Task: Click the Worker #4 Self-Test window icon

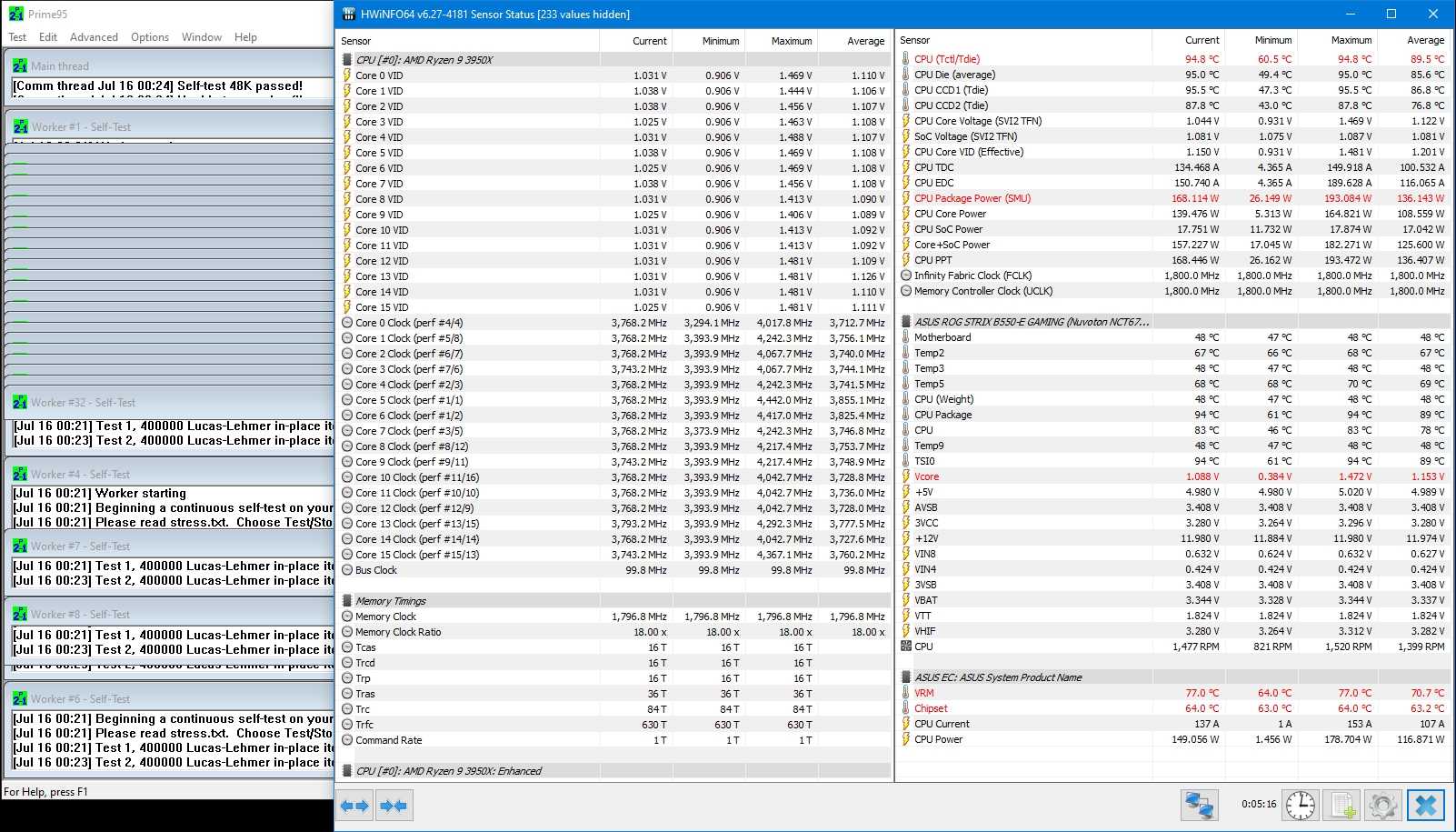Action: point(20,475)
